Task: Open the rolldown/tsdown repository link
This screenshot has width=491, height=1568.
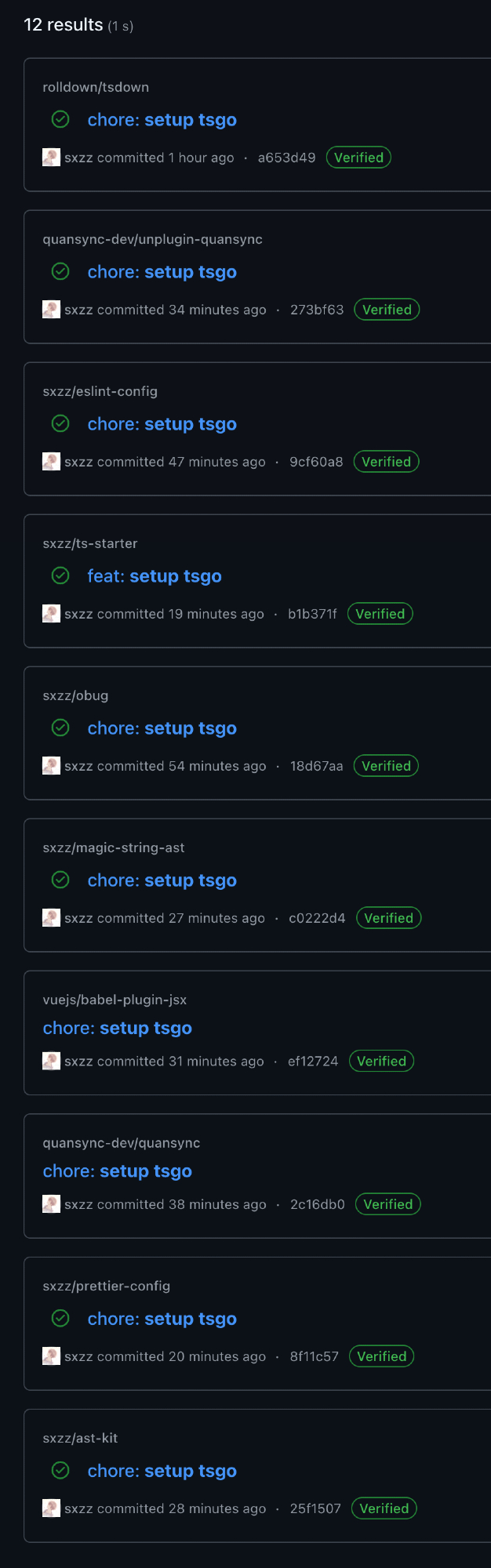Action: pos(96,87)
